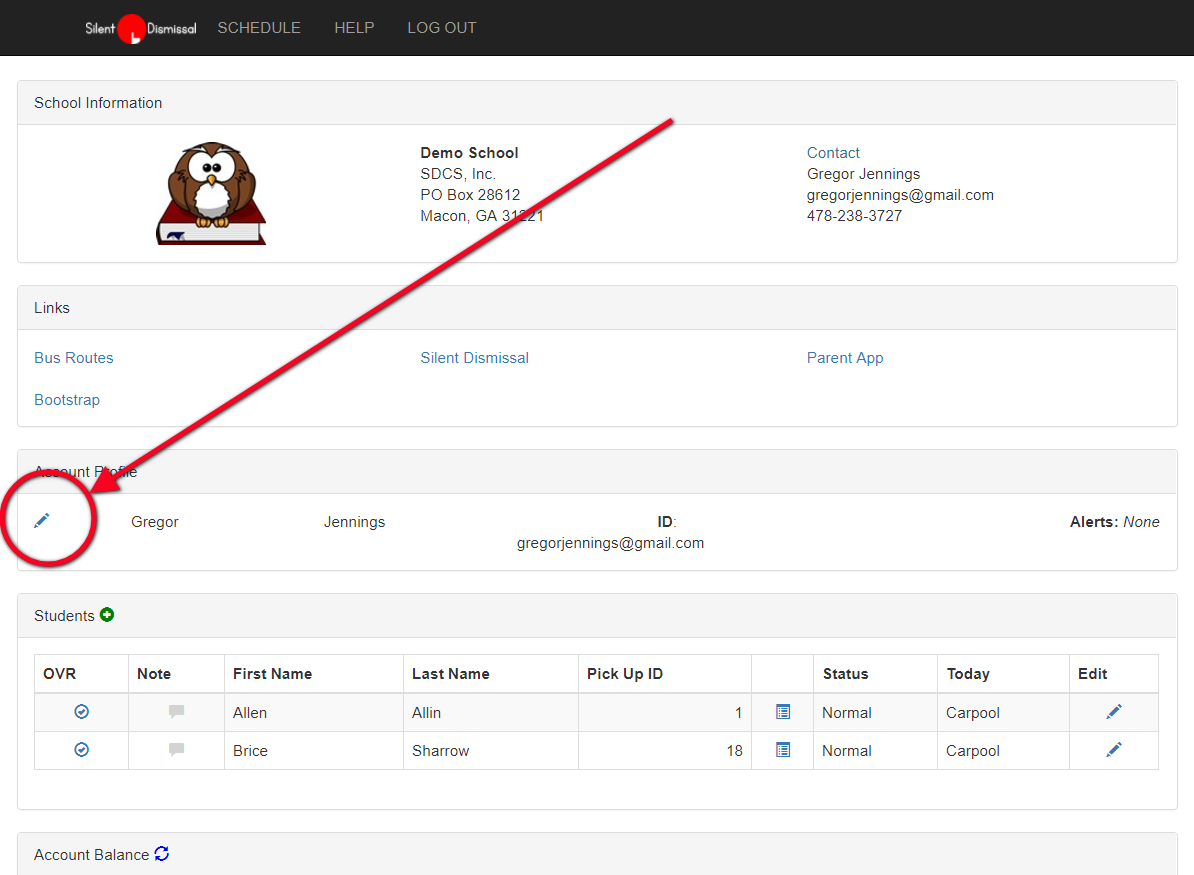Edit Allen Allin with pencil icon
This screenshot has height=875, width=1194.
(1114, 712)
